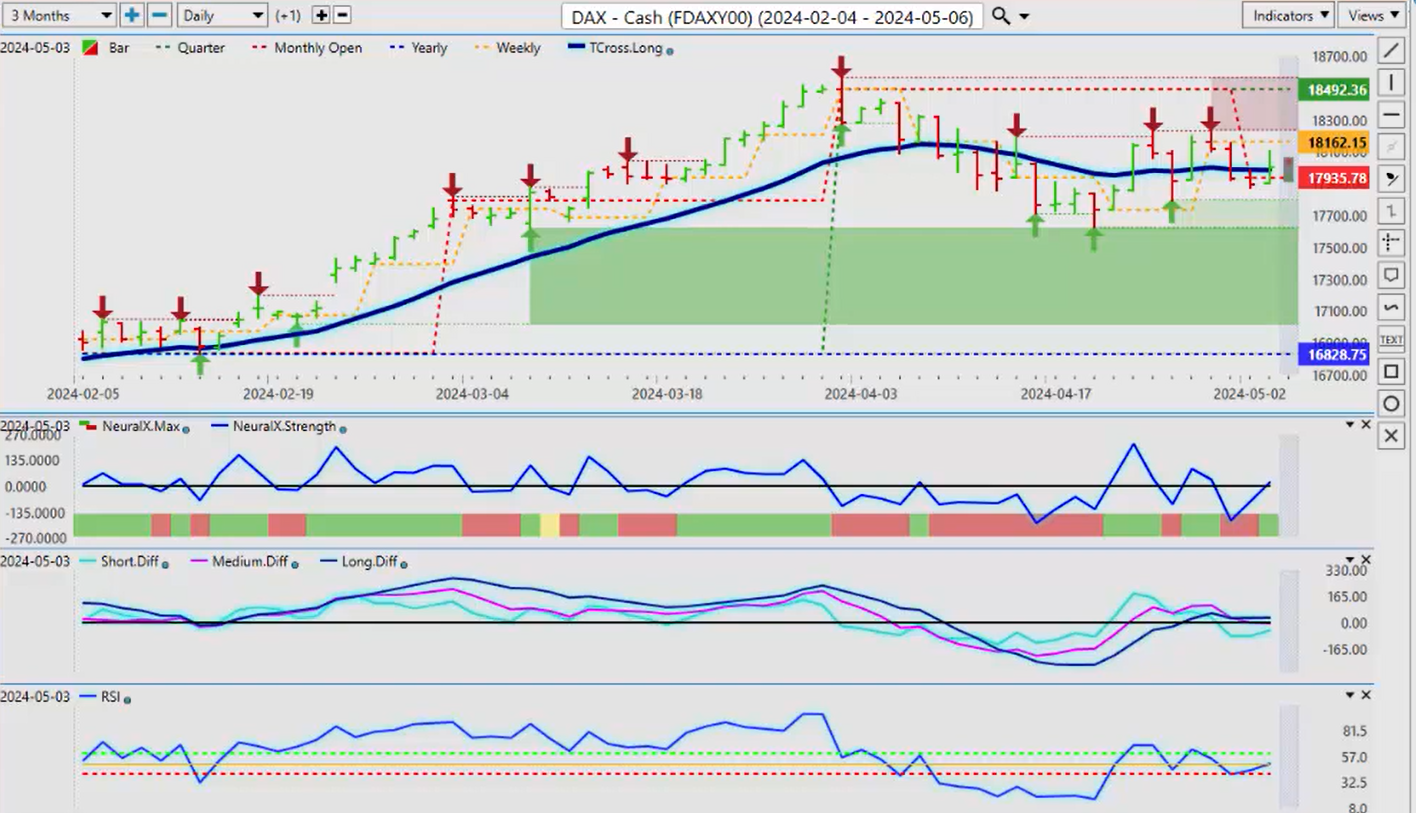1416x813 pixels.
Task: Select the grayed-out line tool below horizontal line
Action: [x=1391, y=146]
